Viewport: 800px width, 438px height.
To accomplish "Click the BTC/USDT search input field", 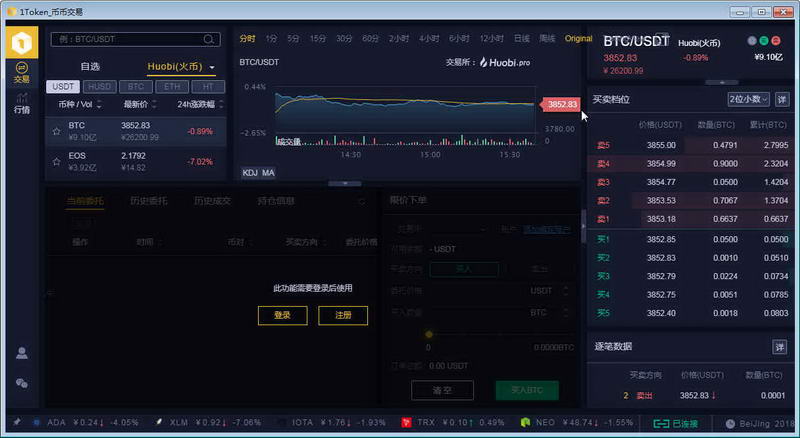I will point(125,40).
